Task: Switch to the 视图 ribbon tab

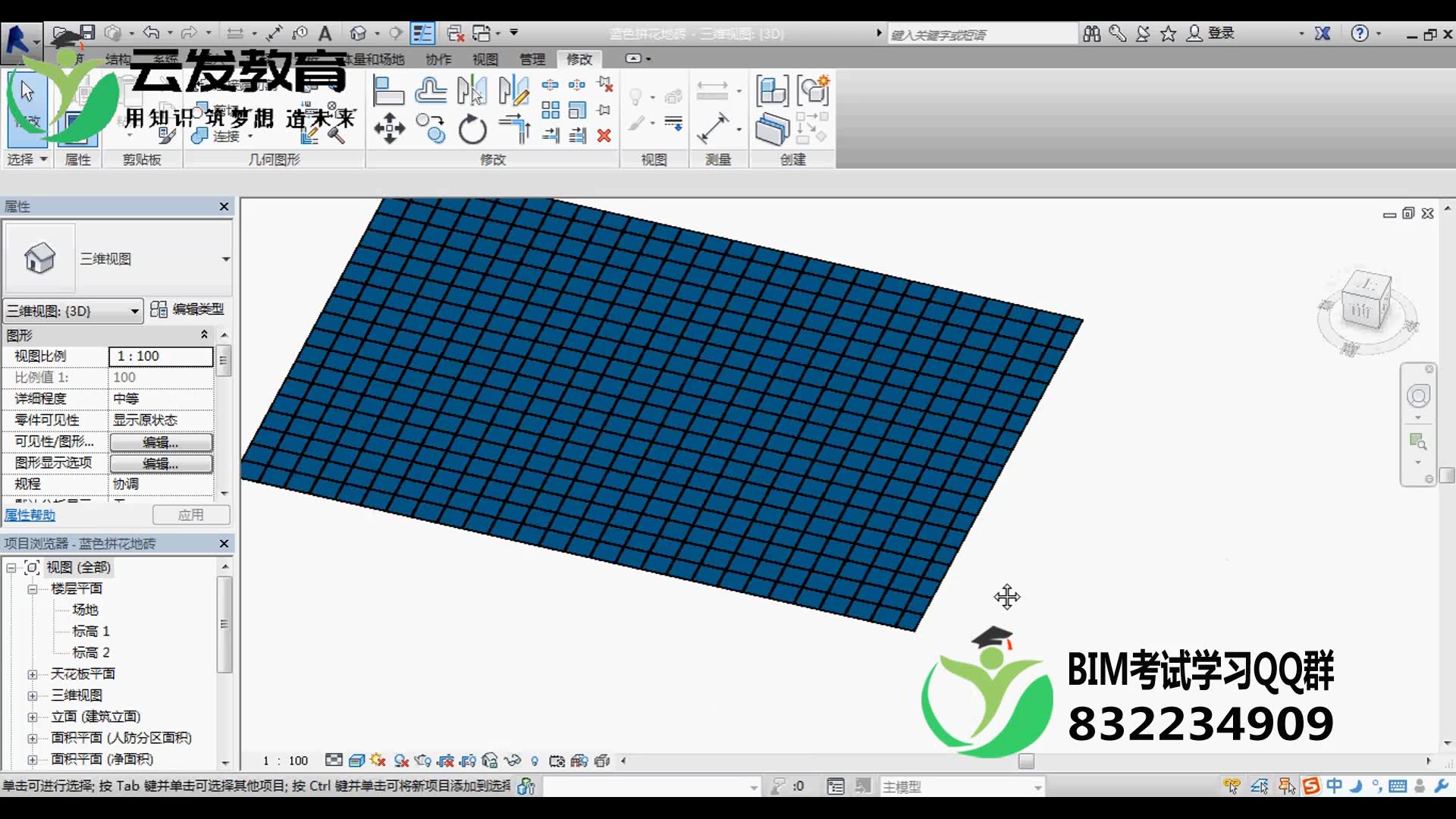Action: [x=484, y=58]
